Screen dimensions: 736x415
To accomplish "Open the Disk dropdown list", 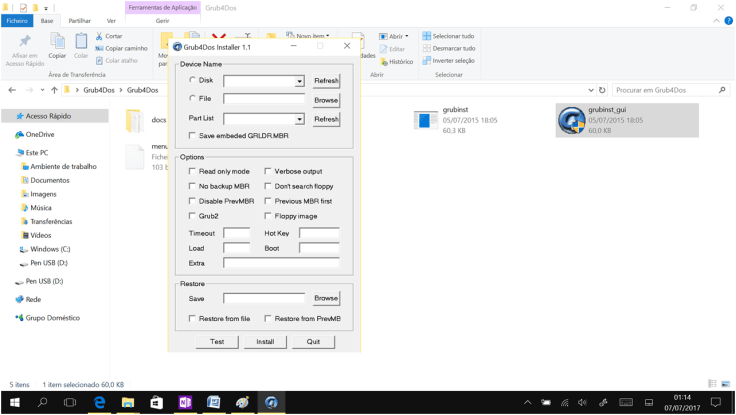I will coord(299,81).
